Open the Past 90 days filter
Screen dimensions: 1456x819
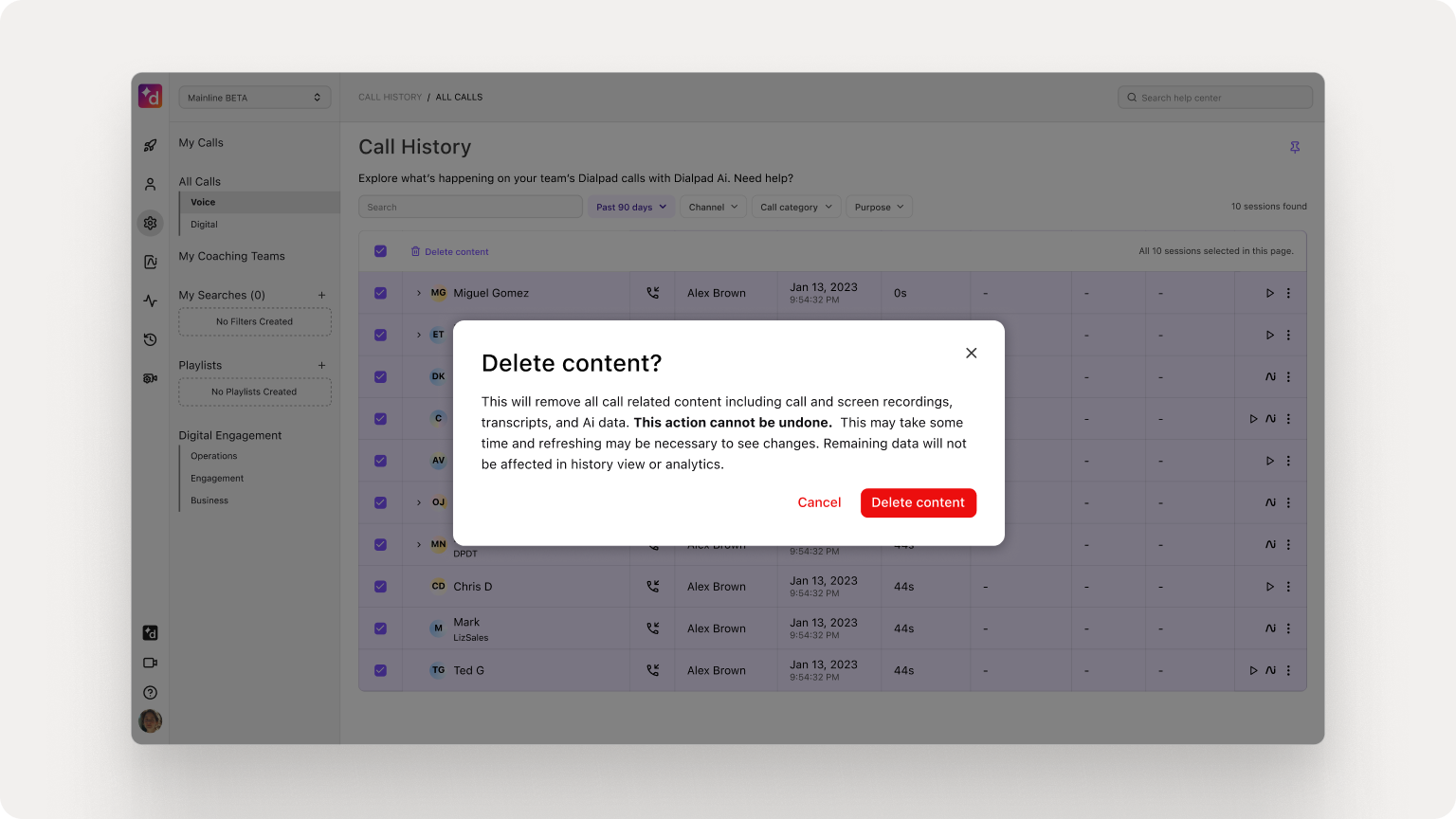(631, 207)
